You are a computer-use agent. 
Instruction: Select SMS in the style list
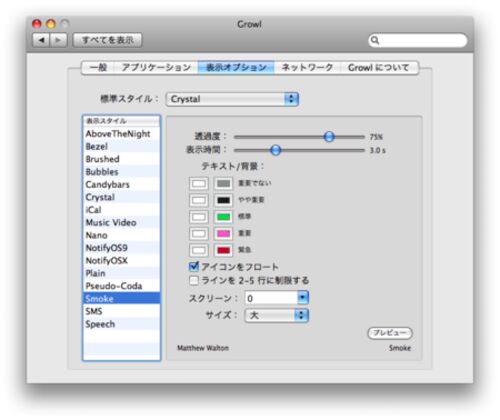(122, 311)
